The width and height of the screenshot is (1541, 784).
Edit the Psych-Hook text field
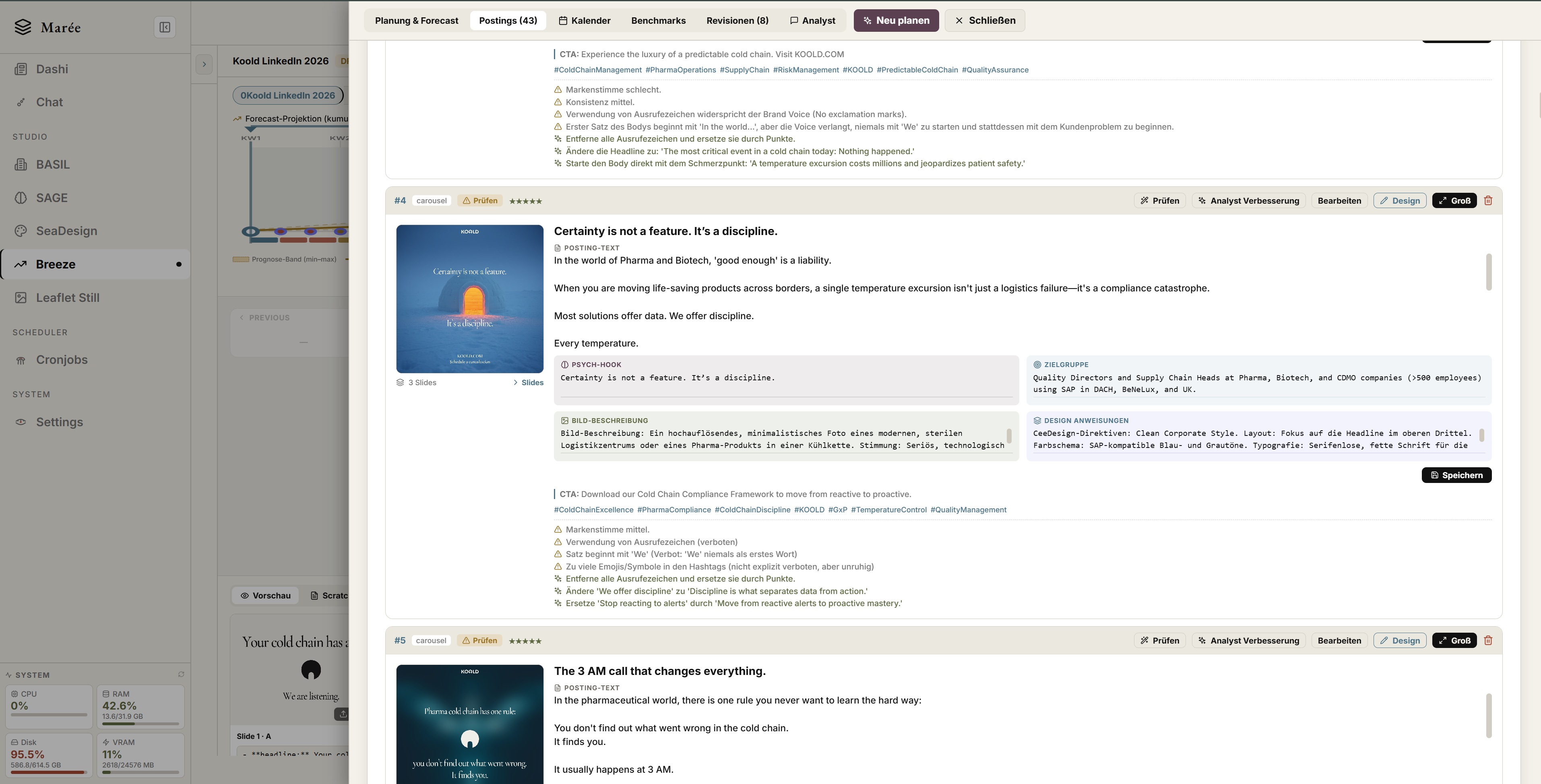(786, 384)
